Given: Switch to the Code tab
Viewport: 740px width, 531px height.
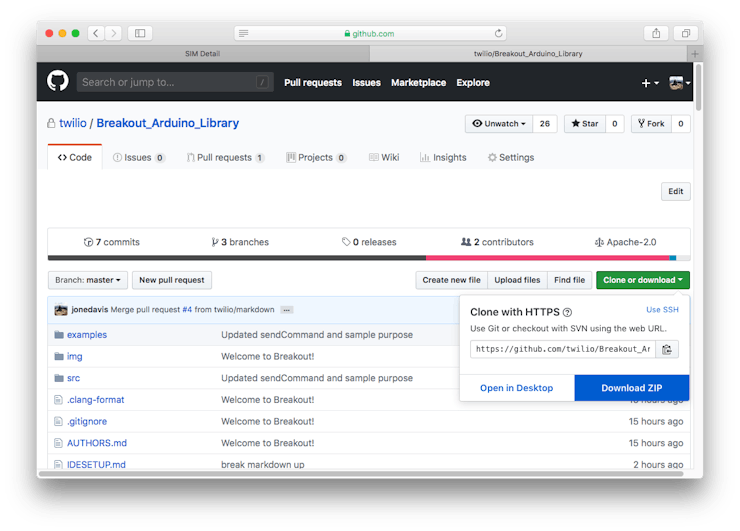Looking at the screenshot, I should click(75, 157).
